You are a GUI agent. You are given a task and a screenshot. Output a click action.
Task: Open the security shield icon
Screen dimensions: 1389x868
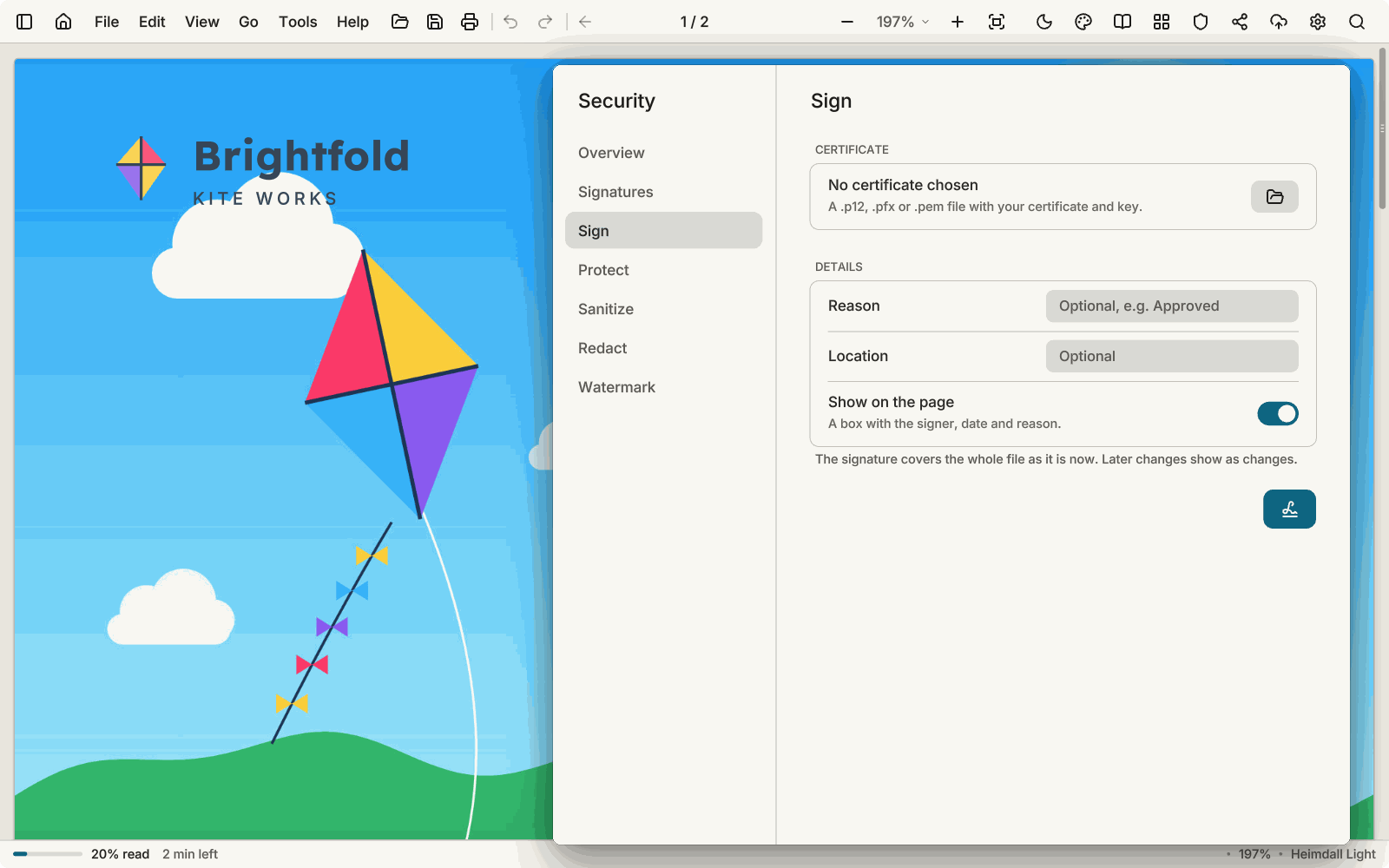(x=1201, y=22)
